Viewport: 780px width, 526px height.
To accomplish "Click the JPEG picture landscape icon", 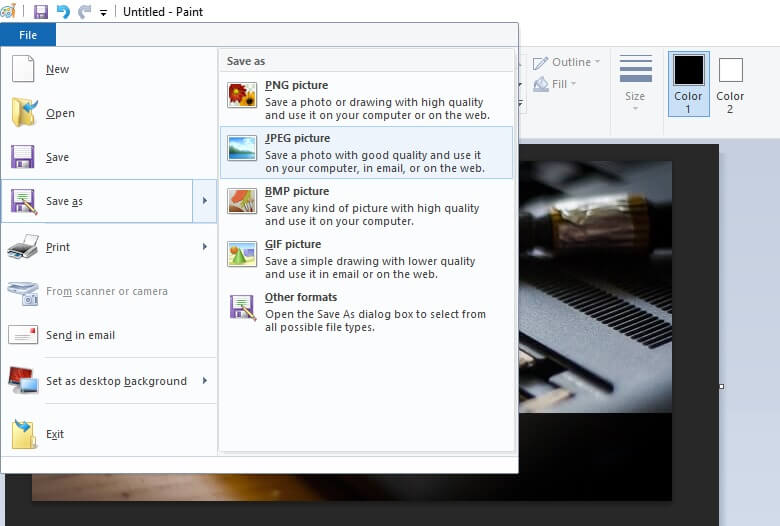I will tap(242, 148).
